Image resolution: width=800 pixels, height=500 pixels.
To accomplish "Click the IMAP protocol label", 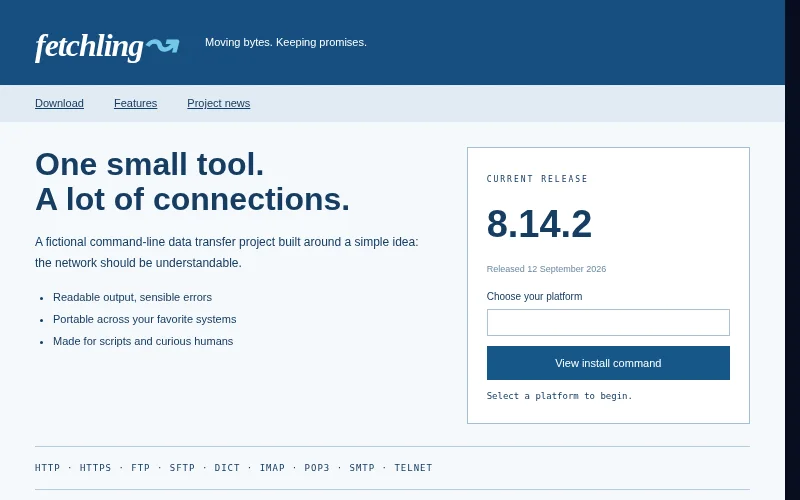I will [x=272, y=468].
